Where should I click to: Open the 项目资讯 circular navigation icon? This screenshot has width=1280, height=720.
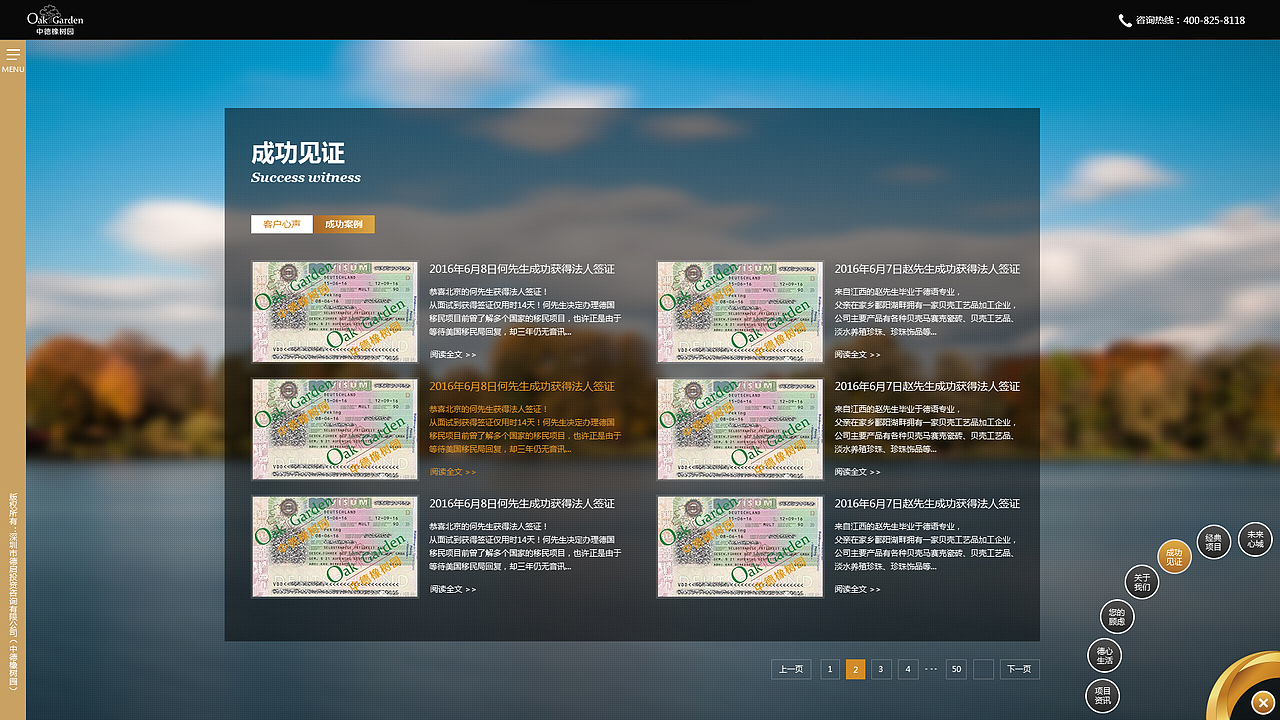1104,695
